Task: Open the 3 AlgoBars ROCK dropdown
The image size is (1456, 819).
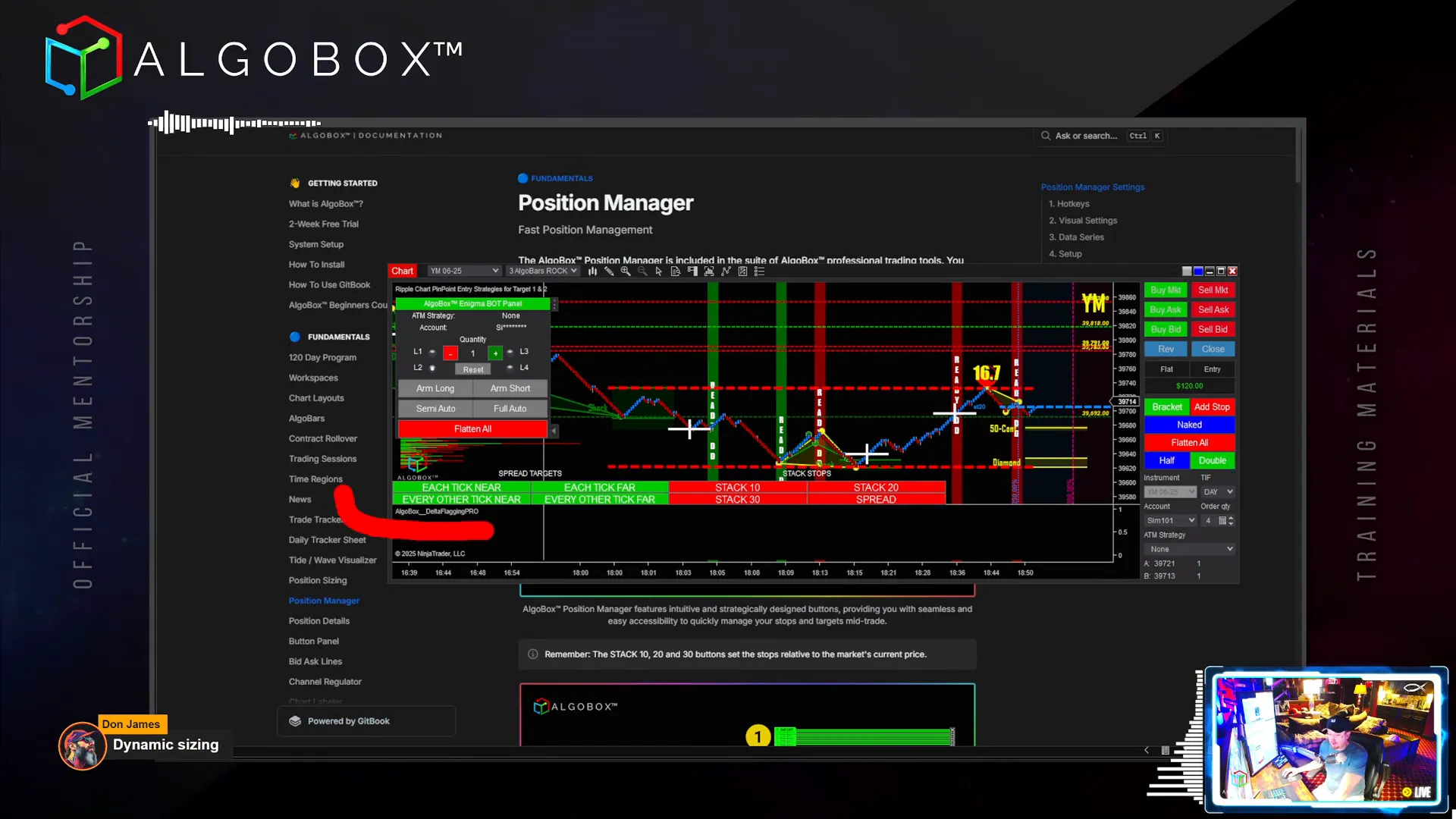Action: point(543,271)
